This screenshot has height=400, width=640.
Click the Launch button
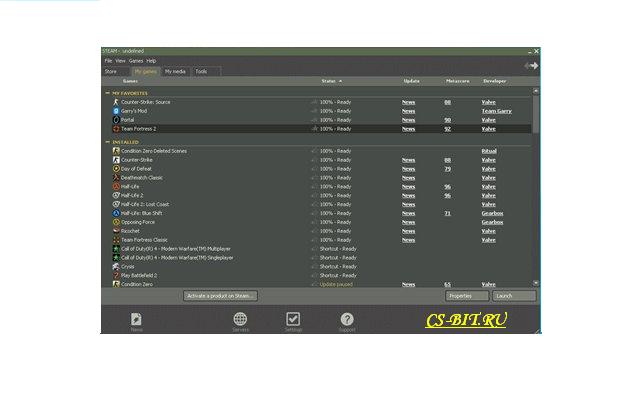[x=514, y=296]
